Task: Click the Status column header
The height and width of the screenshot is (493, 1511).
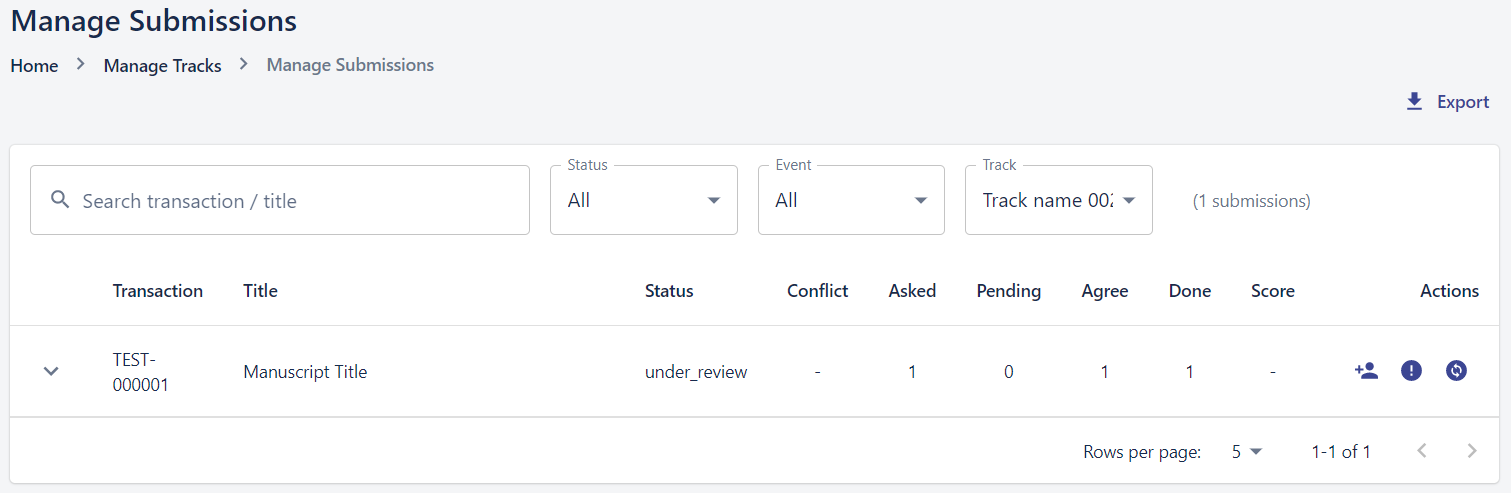Action: click(x=668, y=291)
